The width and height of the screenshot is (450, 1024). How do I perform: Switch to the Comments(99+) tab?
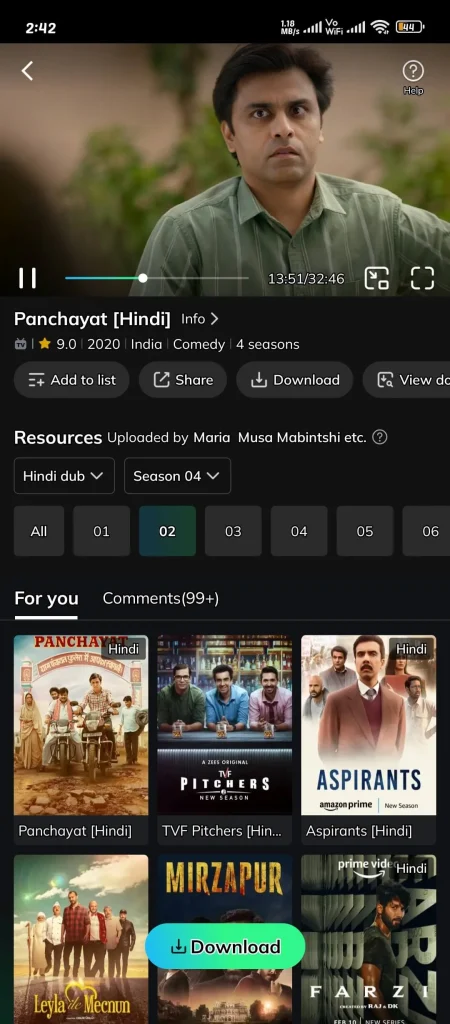coord(161,598)
